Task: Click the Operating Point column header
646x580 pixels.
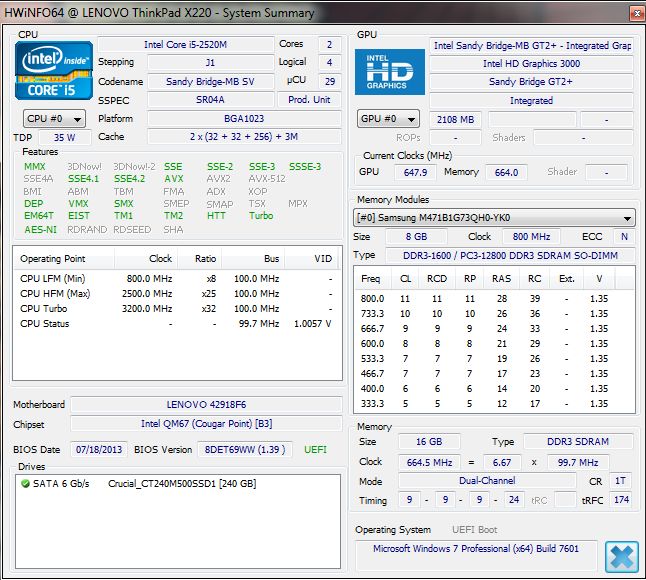Action: tap(64, 259)
